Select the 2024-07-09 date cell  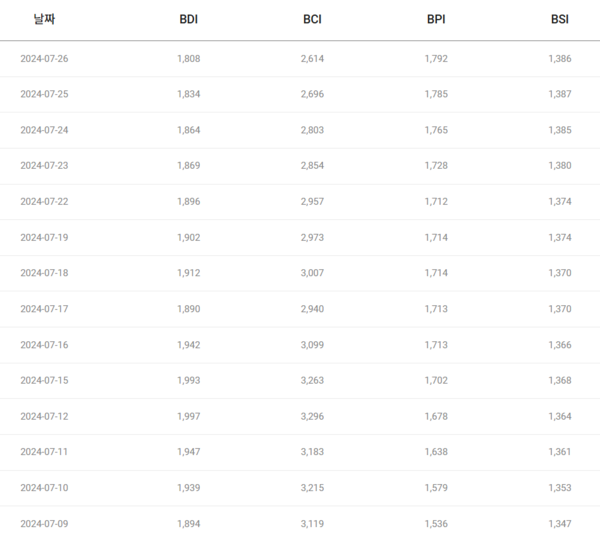[44, 523]
